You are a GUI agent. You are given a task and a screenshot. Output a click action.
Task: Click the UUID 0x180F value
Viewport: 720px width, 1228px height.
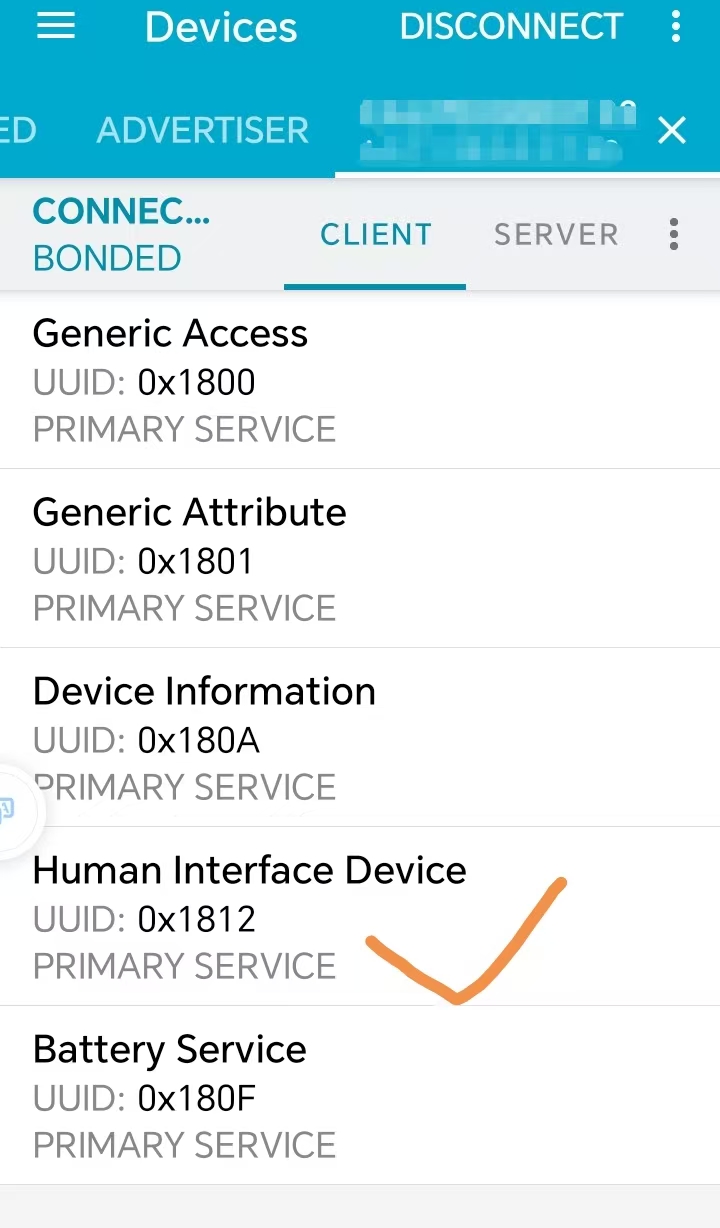(x=197, y=1098)
